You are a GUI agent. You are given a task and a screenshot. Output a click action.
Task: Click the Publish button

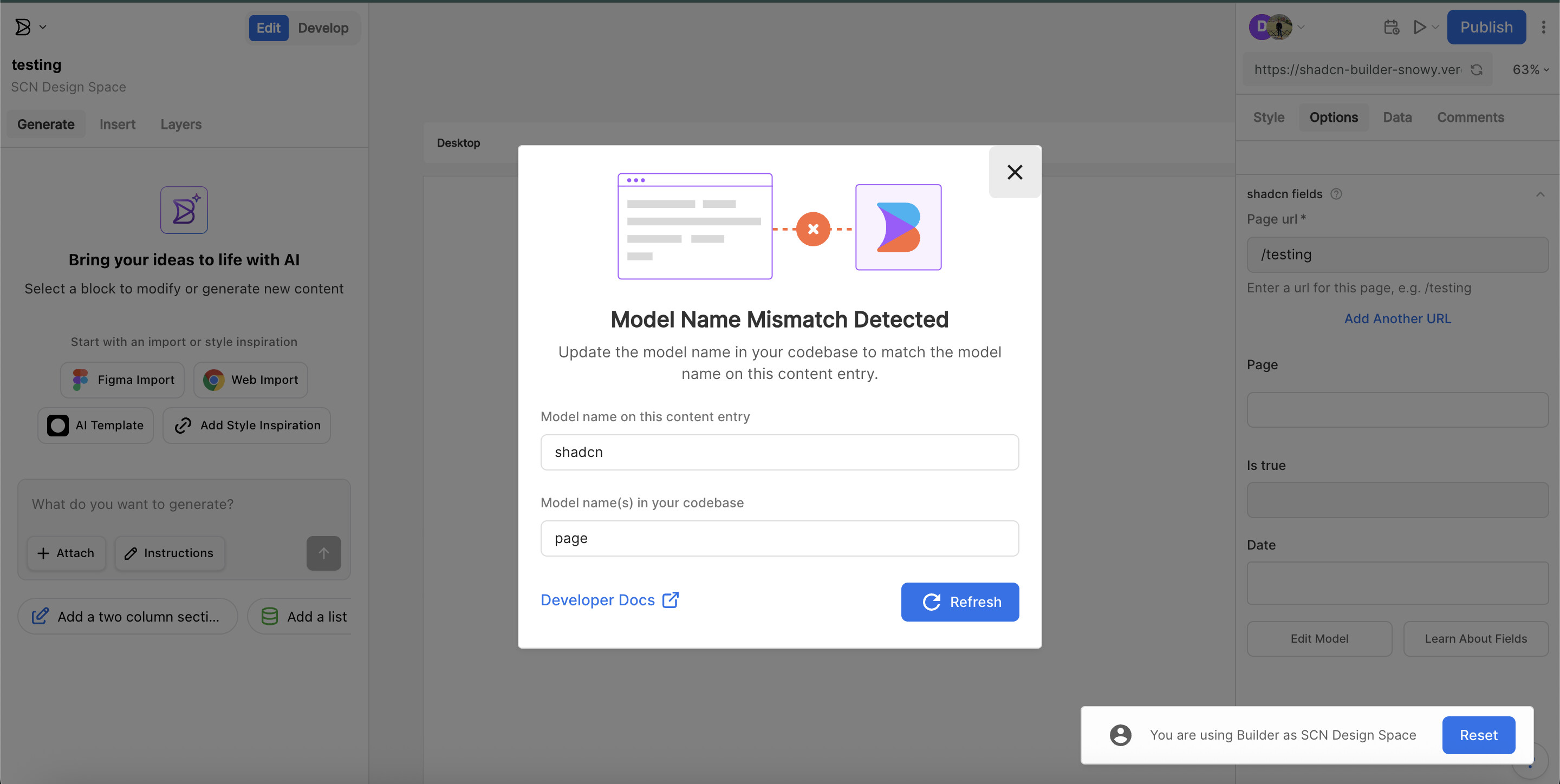(1486, 27)
